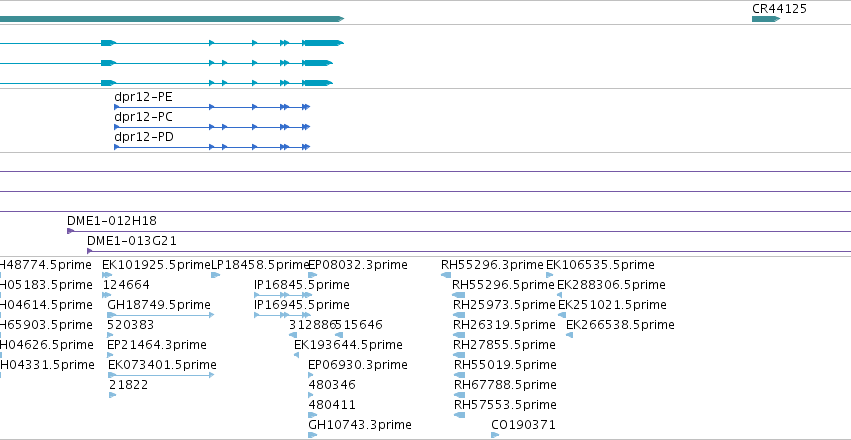Select the EP06930.3prime EST label
The height and width of the screenshot is (440, 851).
[x=358, y=365]
